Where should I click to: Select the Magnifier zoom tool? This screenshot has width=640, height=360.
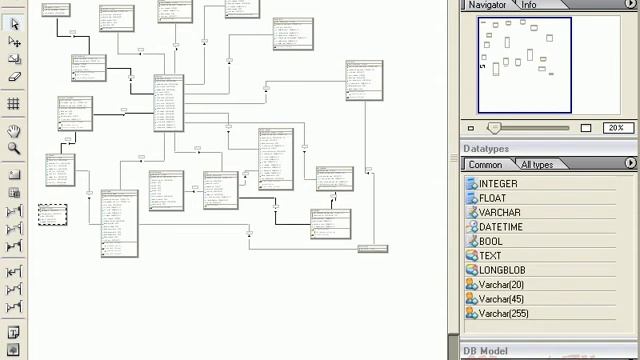pyautogui.click(x=13, y=148)
